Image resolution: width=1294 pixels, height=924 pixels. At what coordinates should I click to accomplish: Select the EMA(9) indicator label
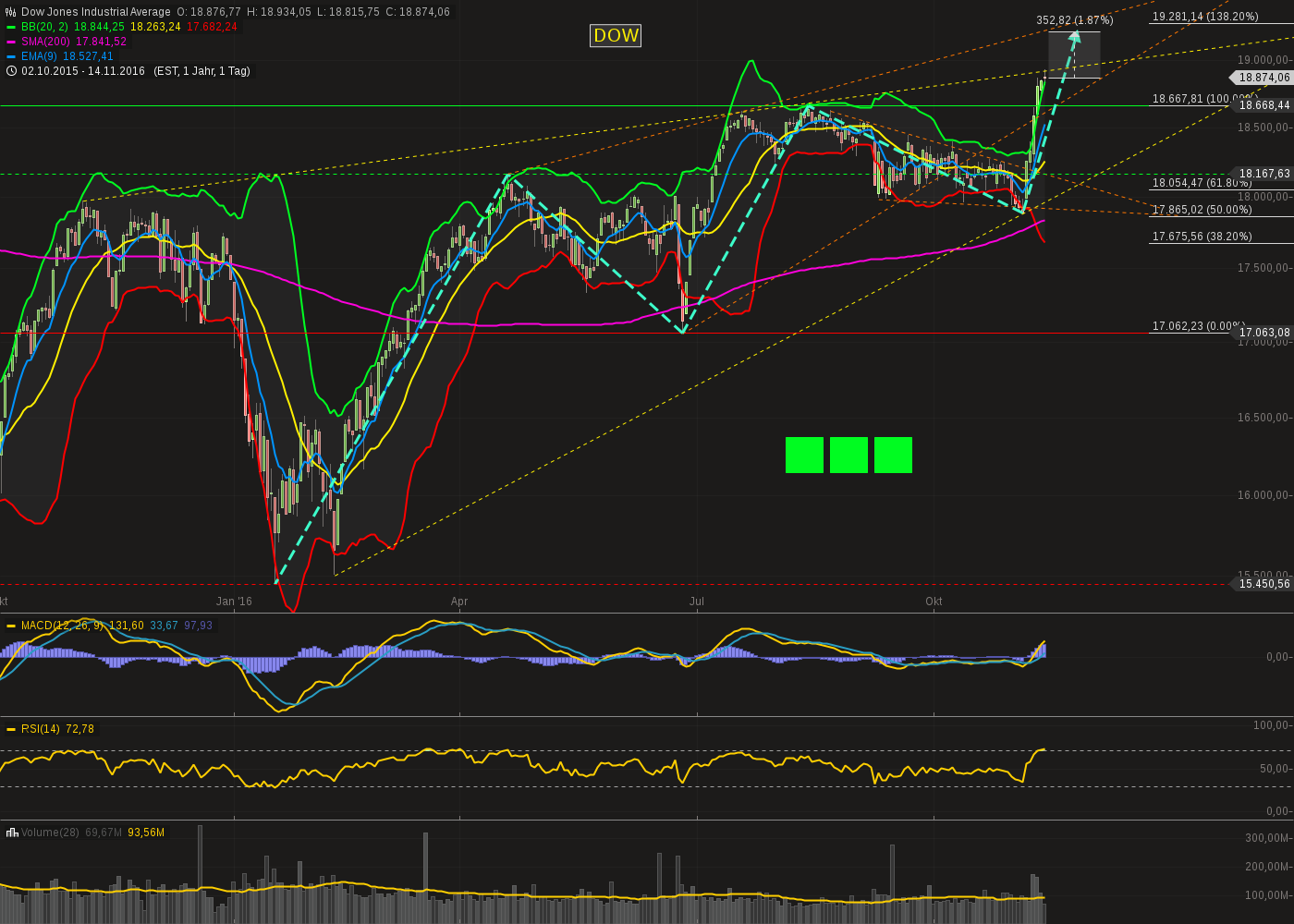point(40,56)
